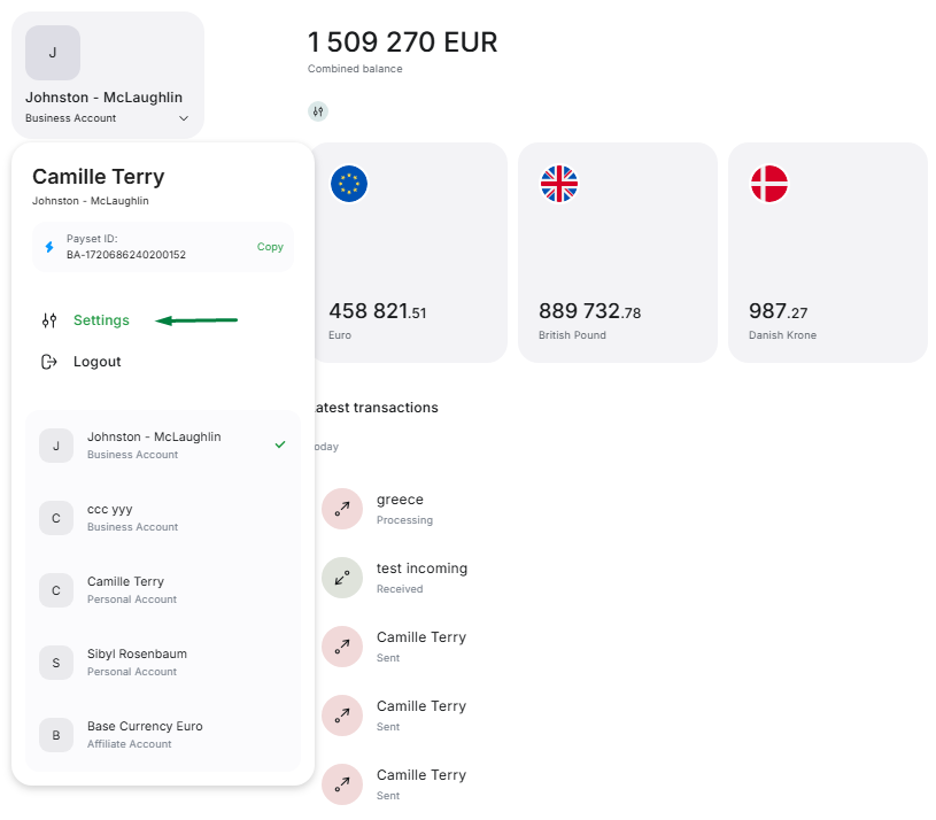Click the balance filter sliders icon

tap(318, 112)
